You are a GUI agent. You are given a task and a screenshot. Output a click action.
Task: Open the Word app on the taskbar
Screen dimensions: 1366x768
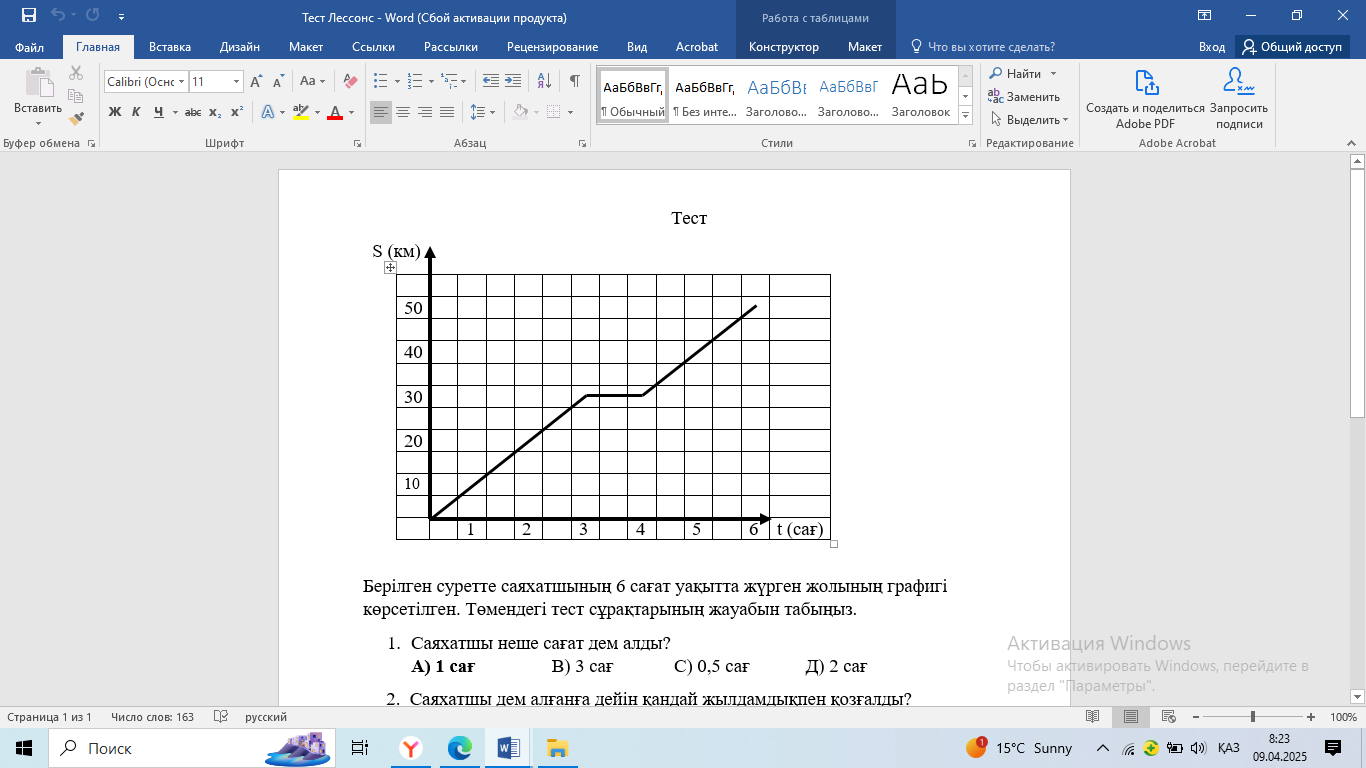point(508,748)
